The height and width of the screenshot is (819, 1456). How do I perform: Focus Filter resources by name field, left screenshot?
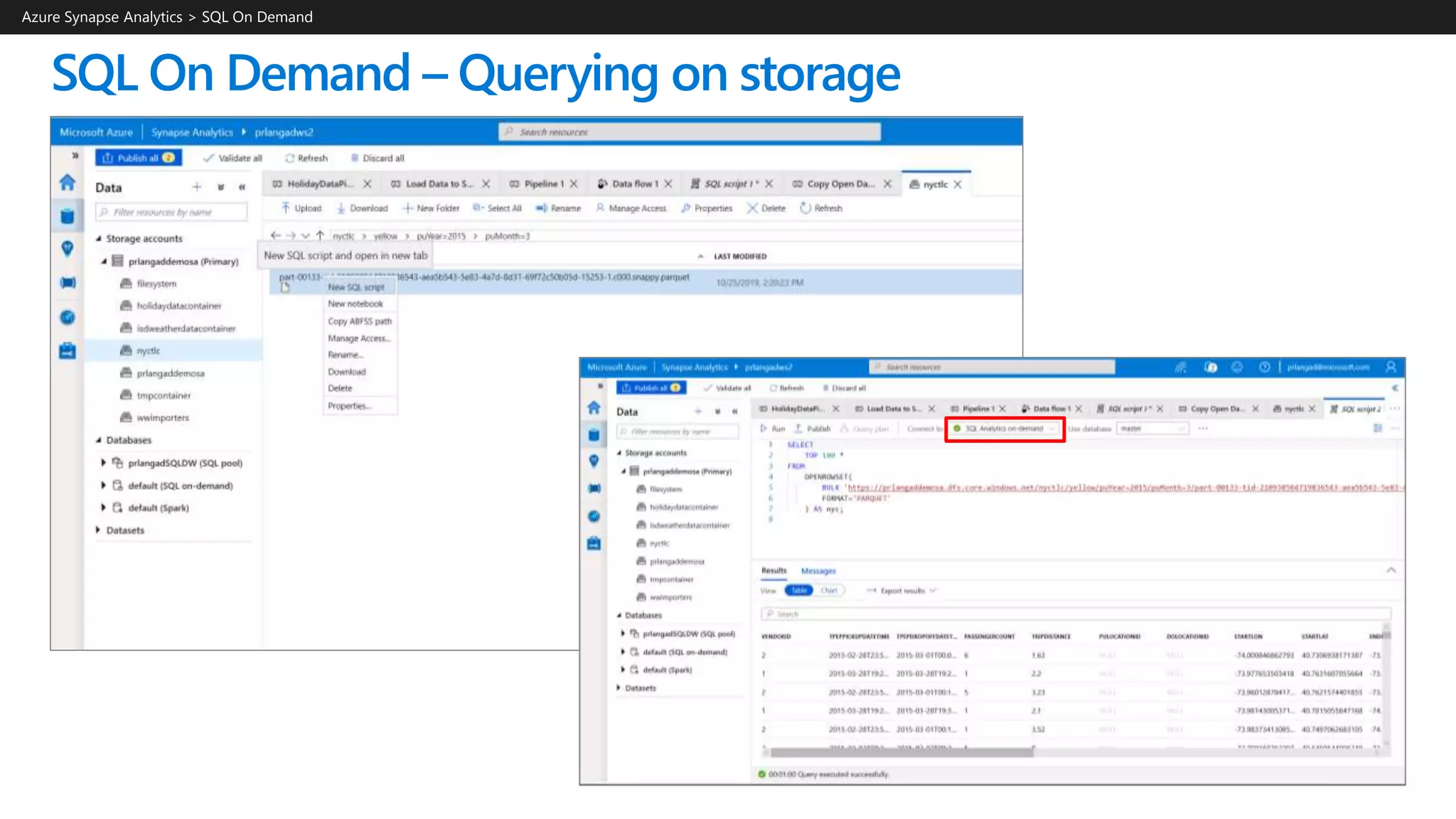click(171, 212)
